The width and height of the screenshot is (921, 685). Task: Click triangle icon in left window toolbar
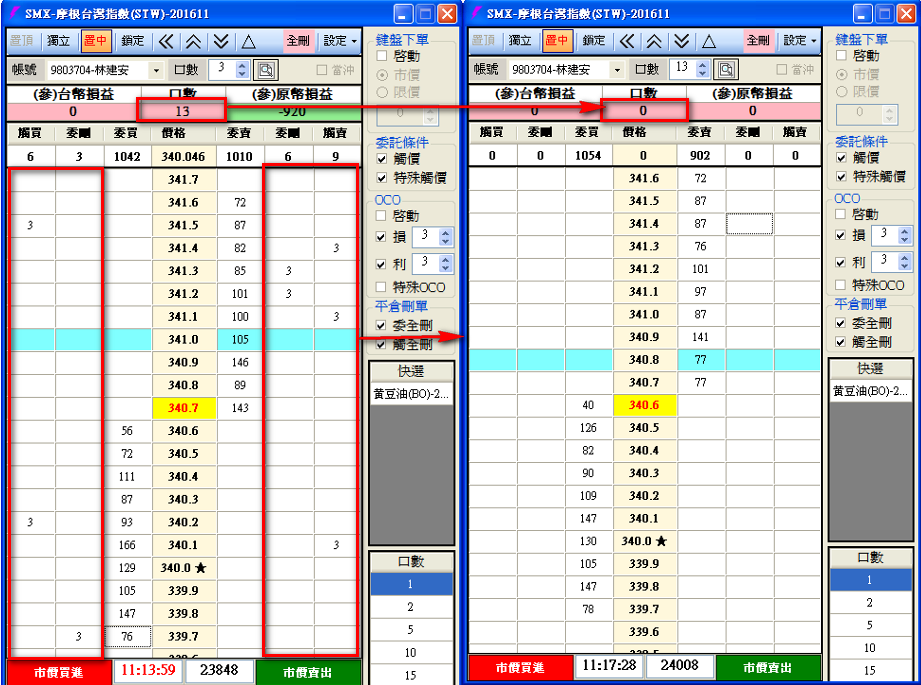(x=248, y=41)
